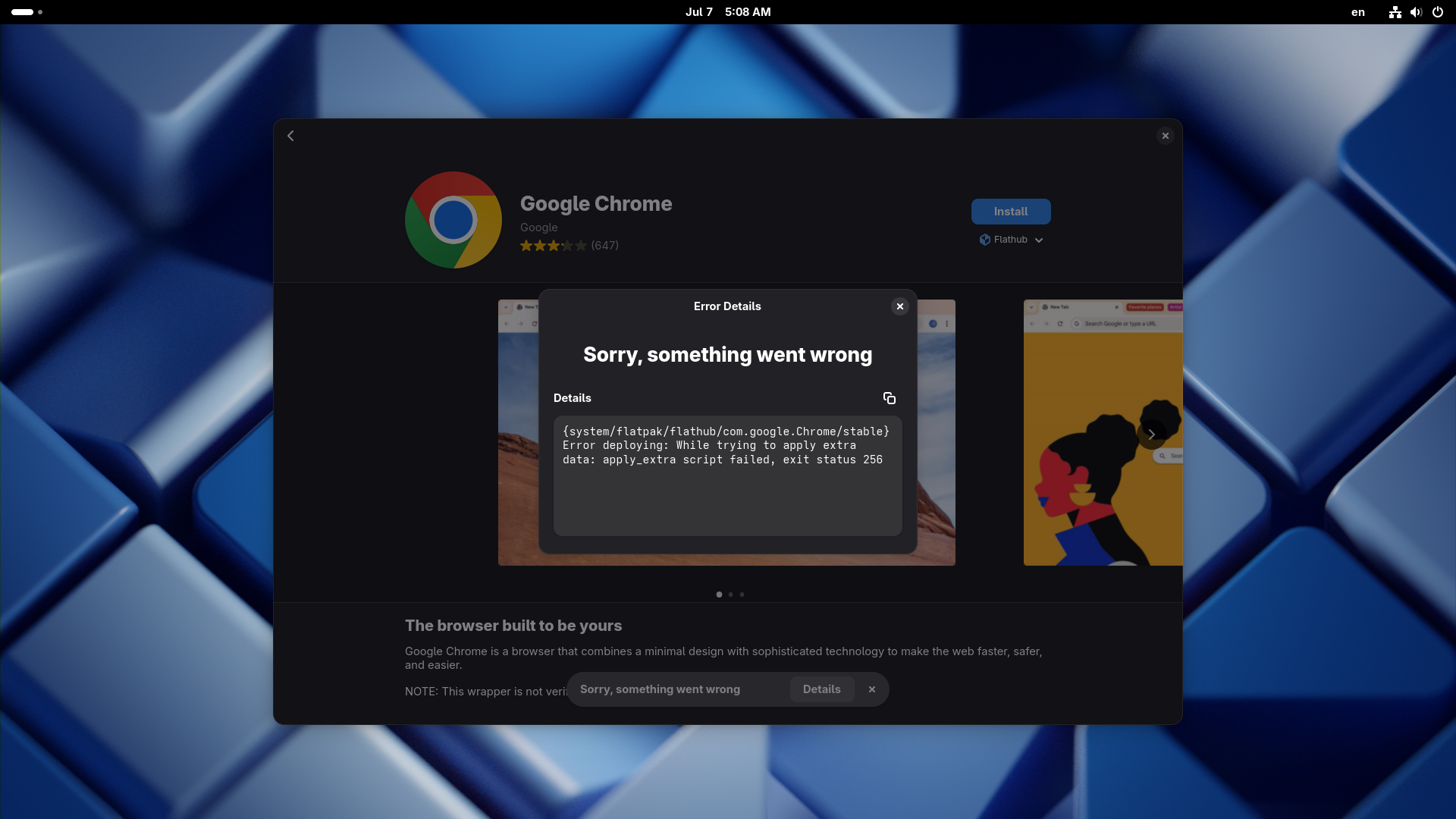Go back using the back arrow
Viewport: 1456px width, 819px height.
pyautogui.click(x=290, y=136)
